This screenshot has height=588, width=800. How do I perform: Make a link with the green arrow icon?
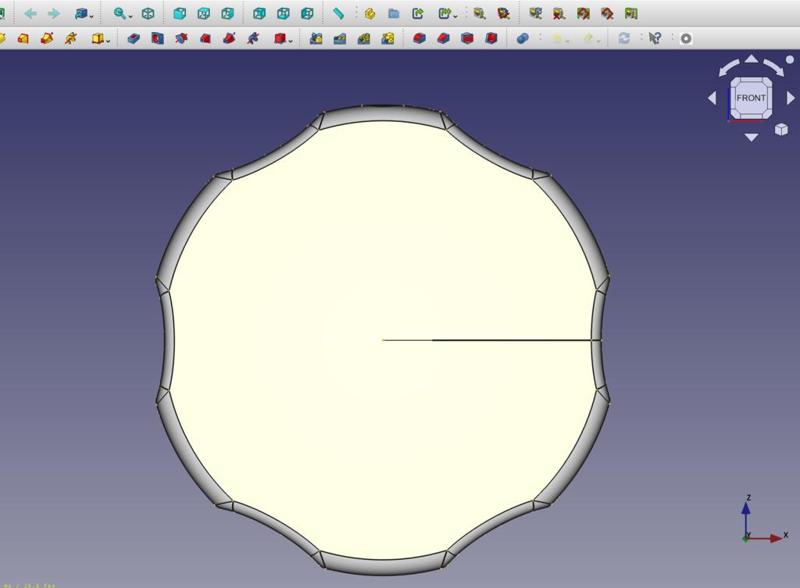pos(418,13)
